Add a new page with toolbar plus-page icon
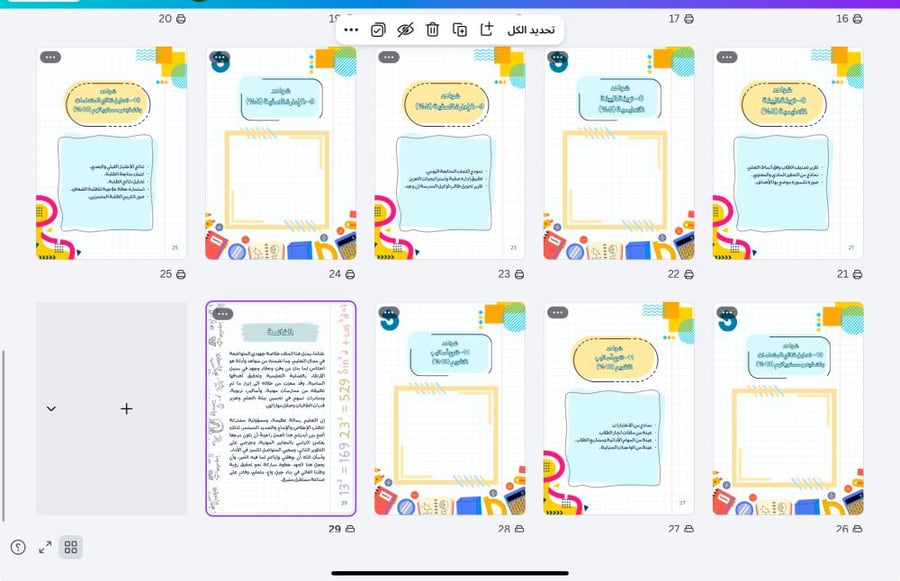This screenshot has width=900, height=581. coord(486,29)
